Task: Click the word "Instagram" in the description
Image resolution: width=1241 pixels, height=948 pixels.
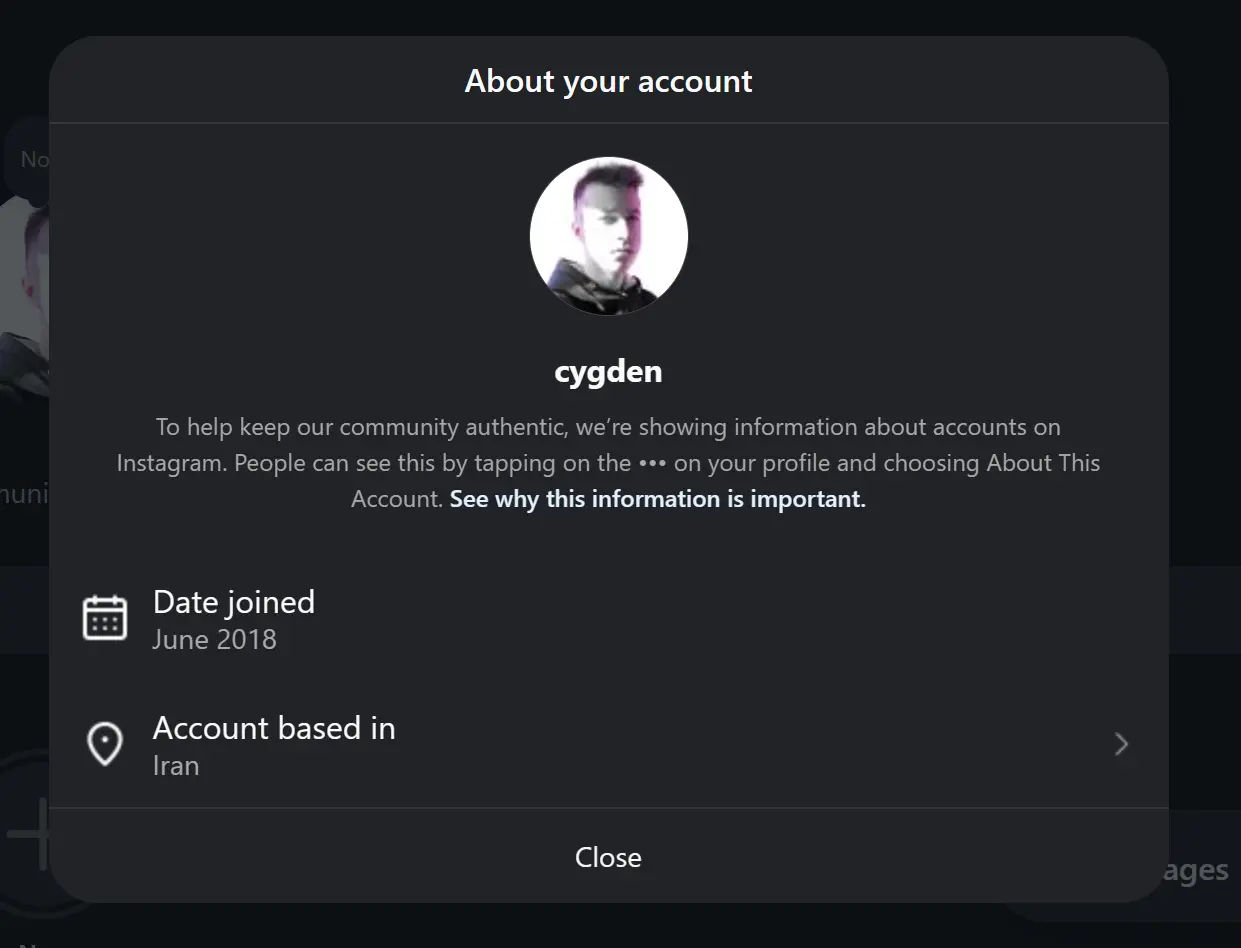Action: click(x=169, y=463)
